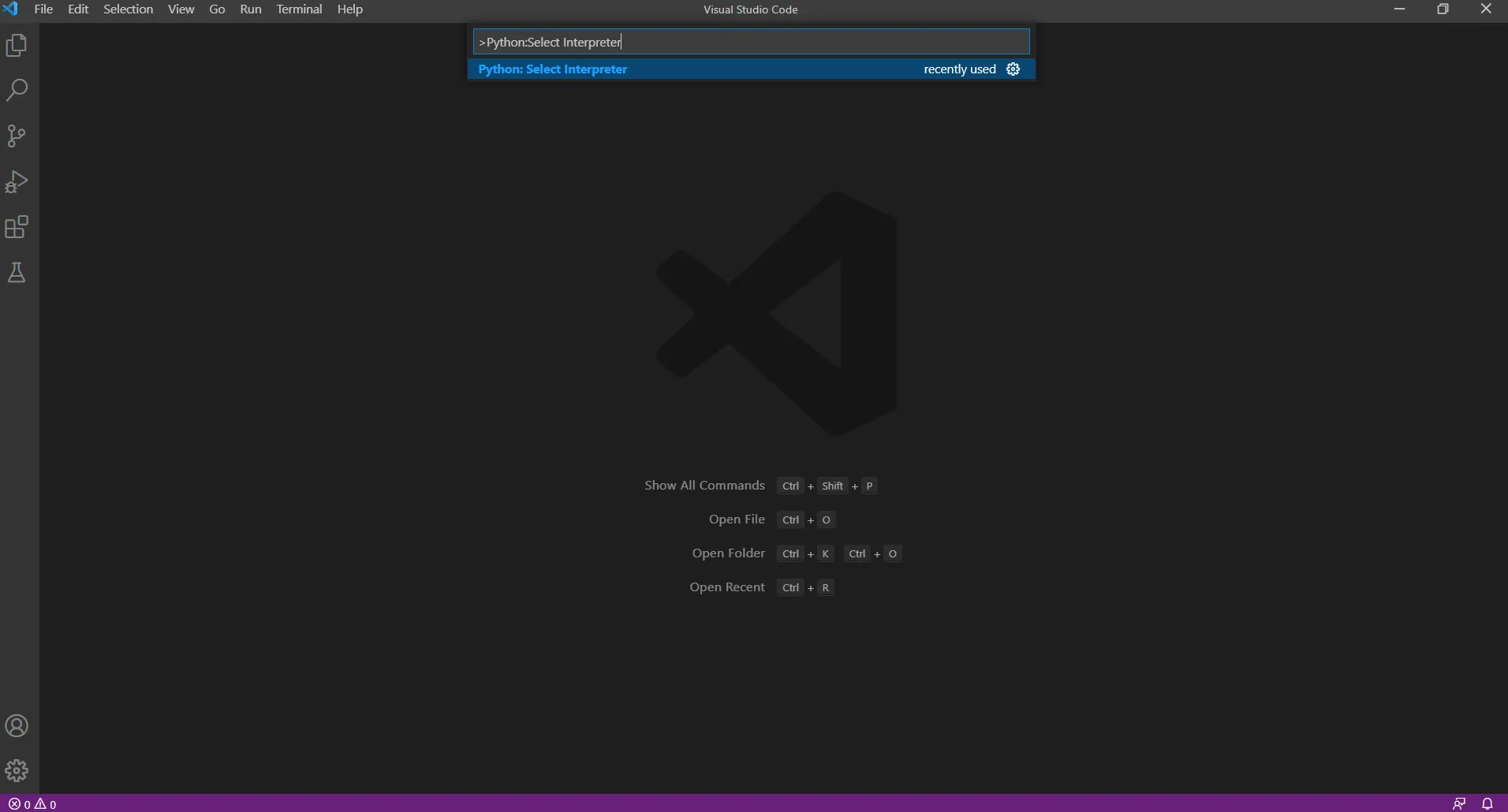Open the Search view in activity bar
The width and height of the screenshot is (1508, 812).
point(17,90)
